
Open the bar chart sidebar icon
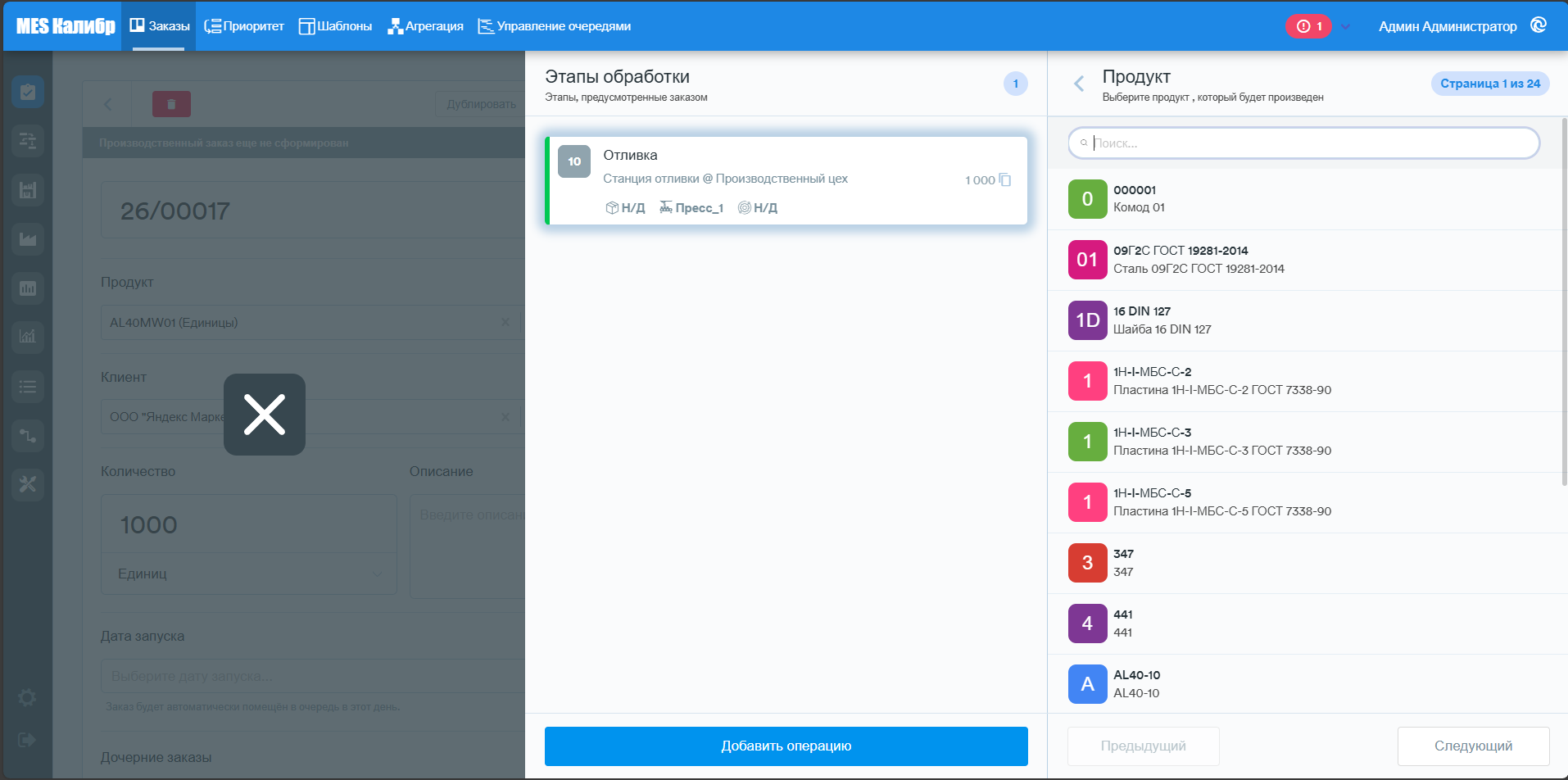coord(28,288)
